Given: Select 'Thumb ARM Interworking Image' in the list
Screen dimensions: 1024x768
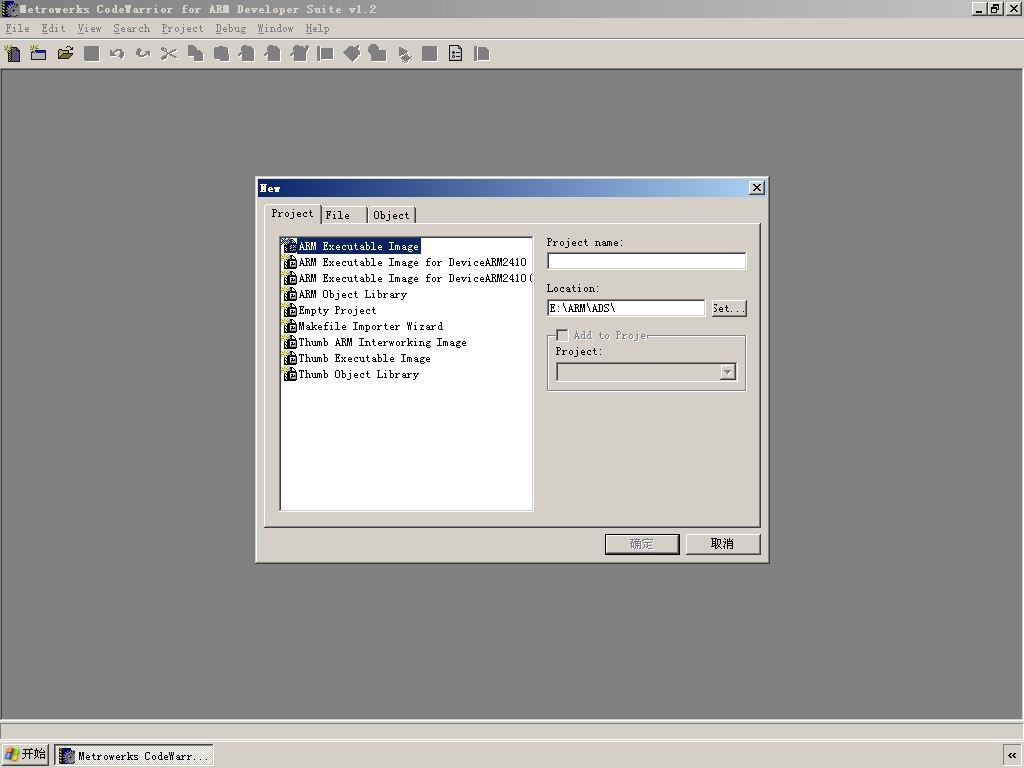Looking at the screenshot, I should pos(375,342).
